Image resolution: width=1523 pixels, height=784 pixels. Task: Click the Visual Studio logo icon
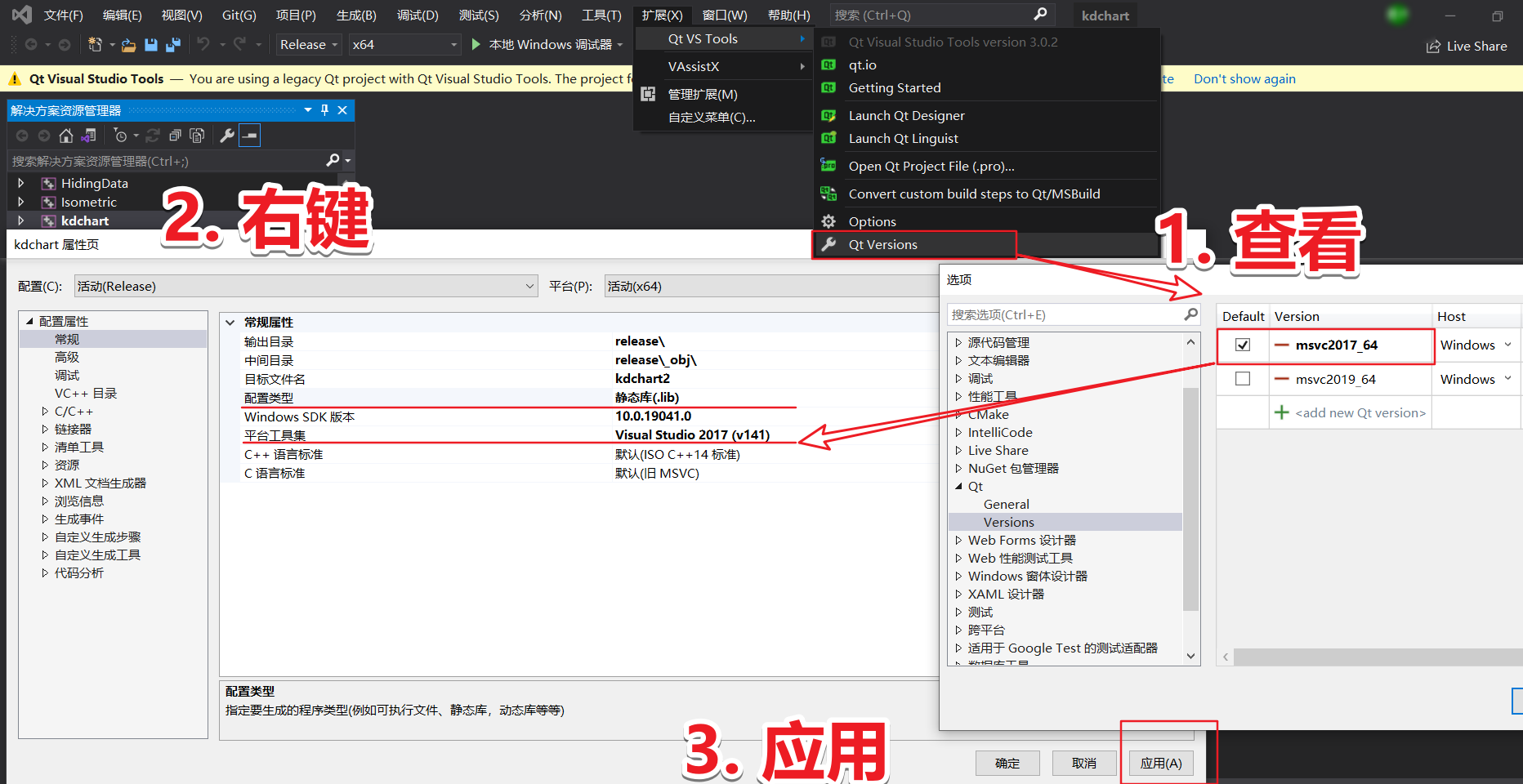pyautogui.click(x=22, y=15)
